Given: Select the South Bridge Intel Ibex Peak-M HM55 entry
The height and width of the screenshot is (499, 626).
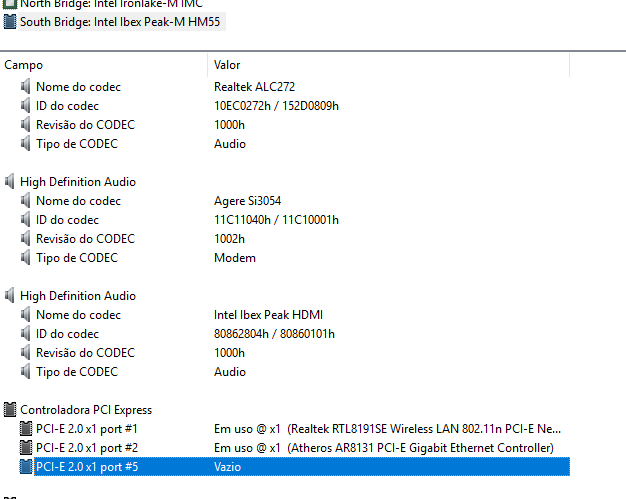Looking at the screenshot, I should coord(120,22).
